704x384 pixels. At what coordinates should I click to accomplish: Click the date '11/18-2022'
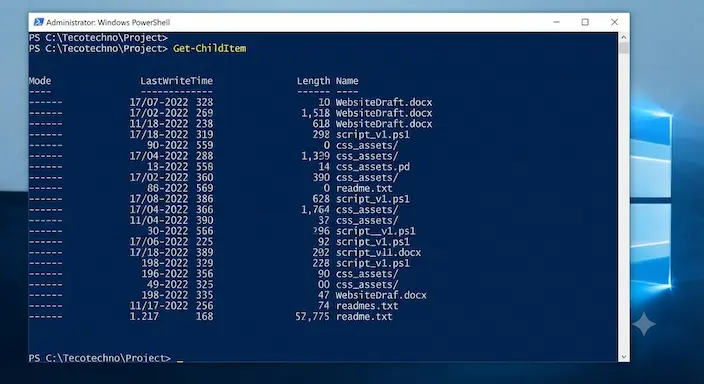click(x=159, y=124)
